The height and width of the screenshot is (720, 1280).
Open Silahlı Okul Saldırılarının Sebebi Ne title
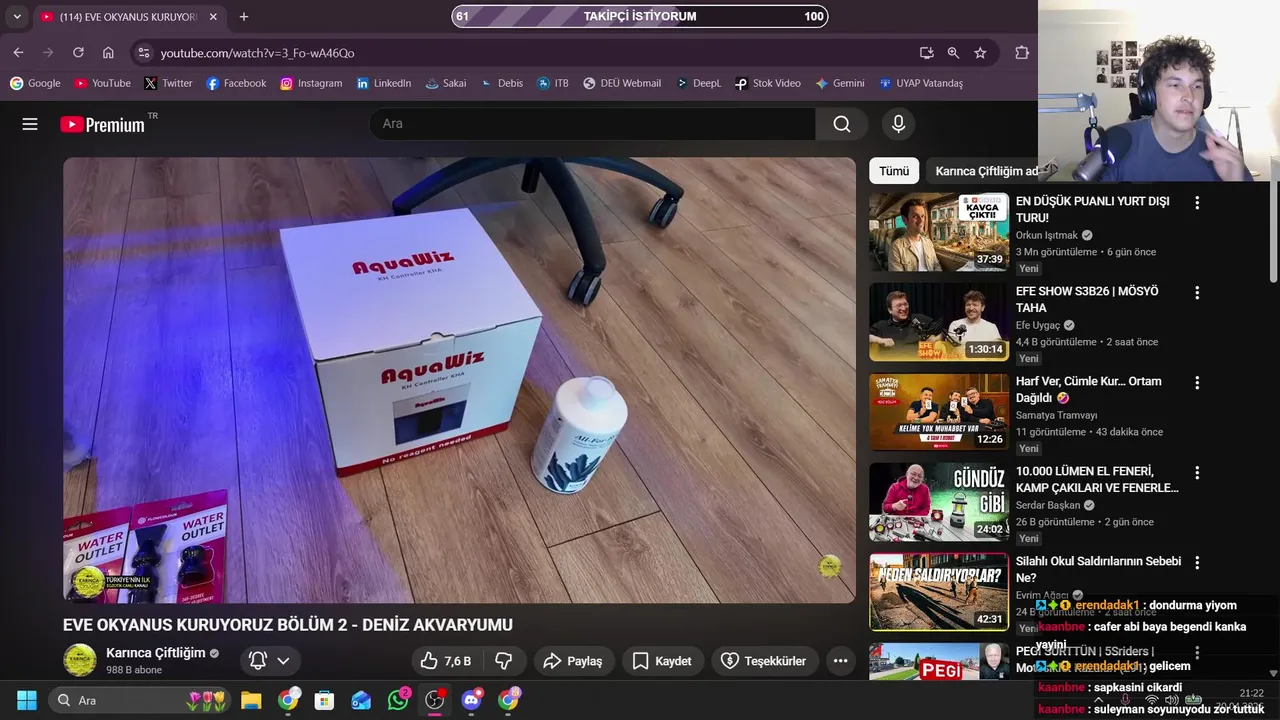[x=1098, y=569]
